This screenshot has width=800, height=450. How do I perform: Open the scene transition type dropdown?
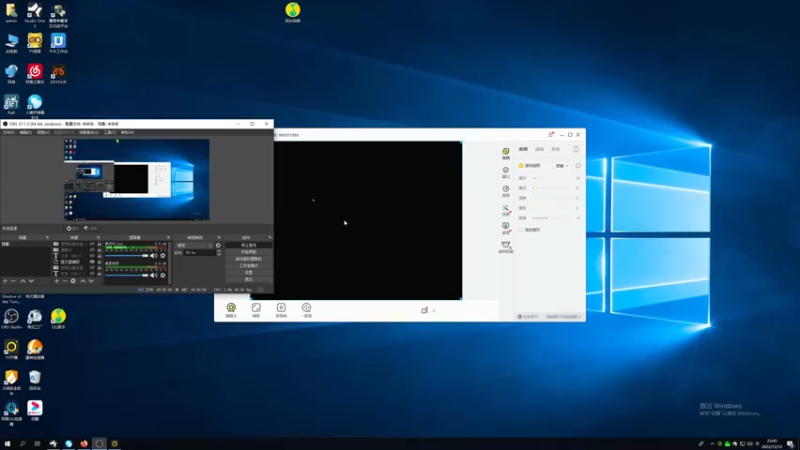click(x=194, y=245)
